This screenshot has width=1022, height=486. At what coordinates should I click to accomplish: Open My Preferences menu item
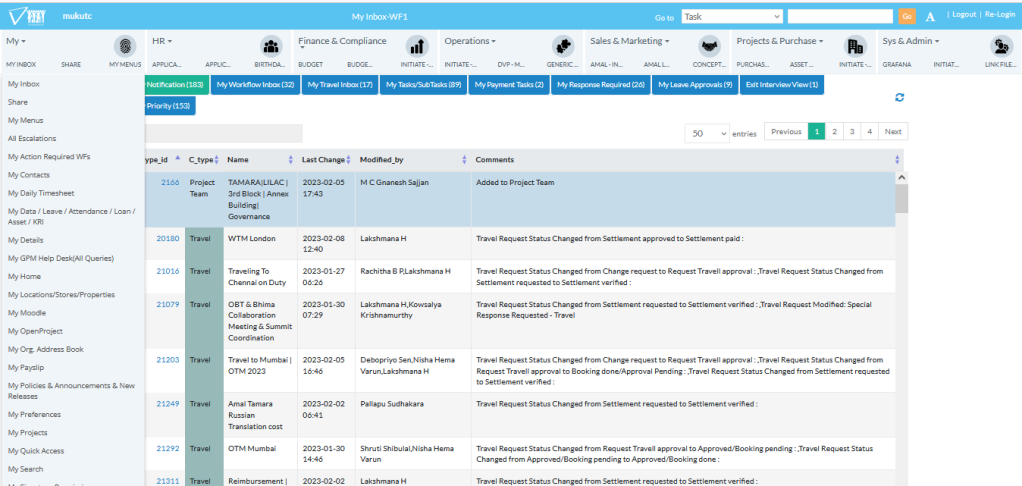tap(35, 414)
